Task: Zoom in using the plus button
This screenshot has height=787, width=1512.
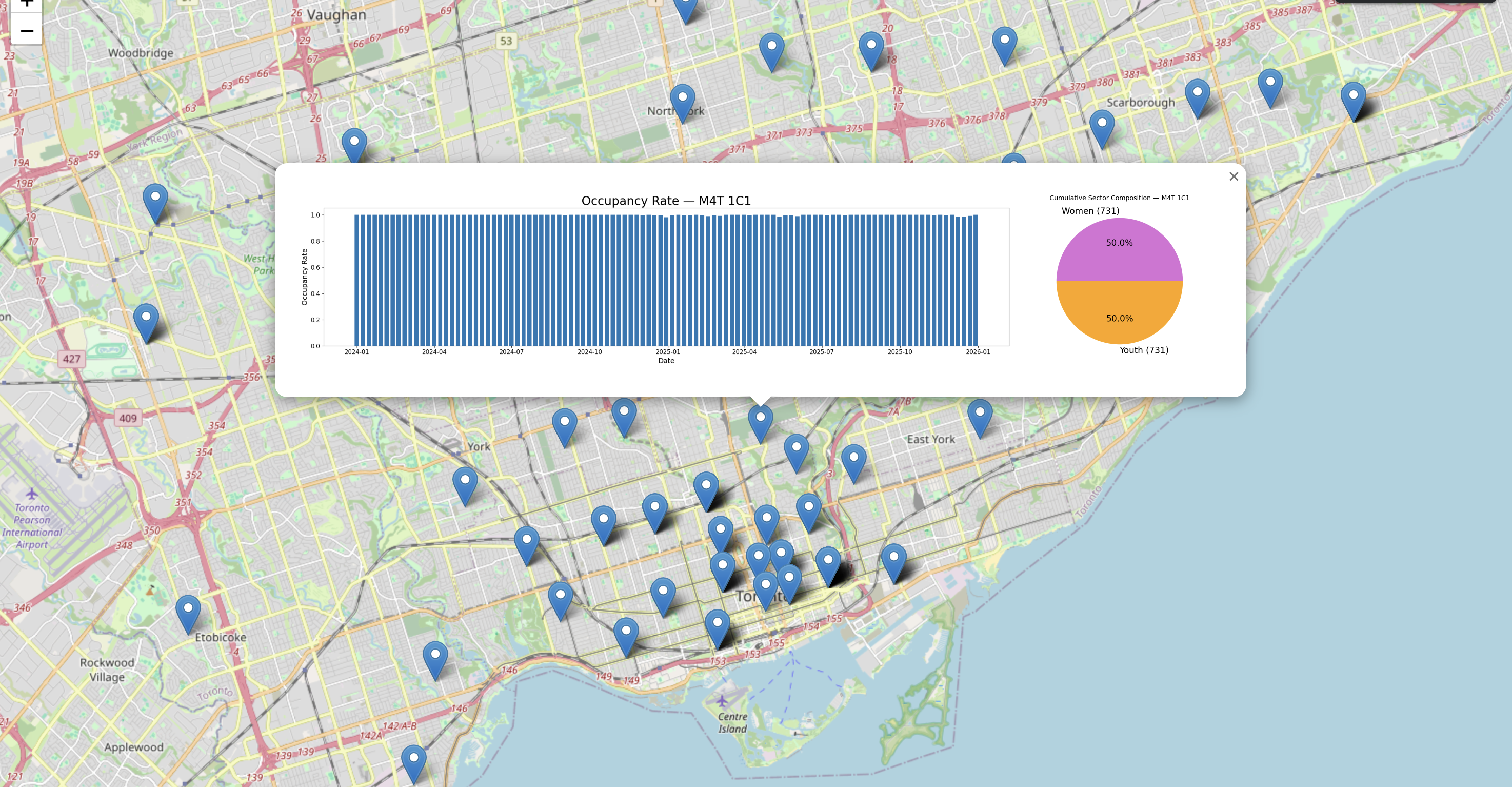Action: coord(26,4)
